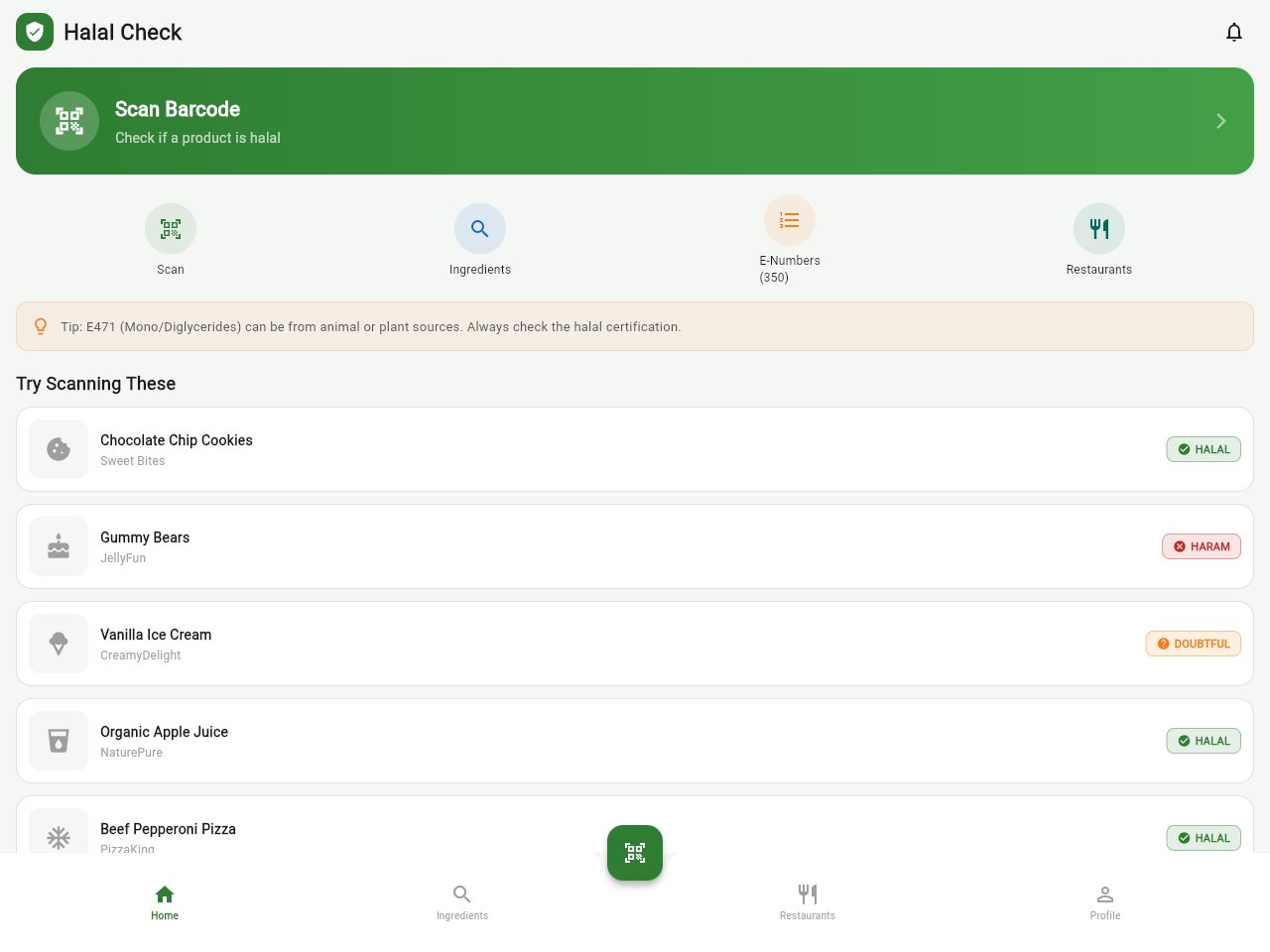Click the JellyFun brand label

pyautogui.click(x=123, y=558)
